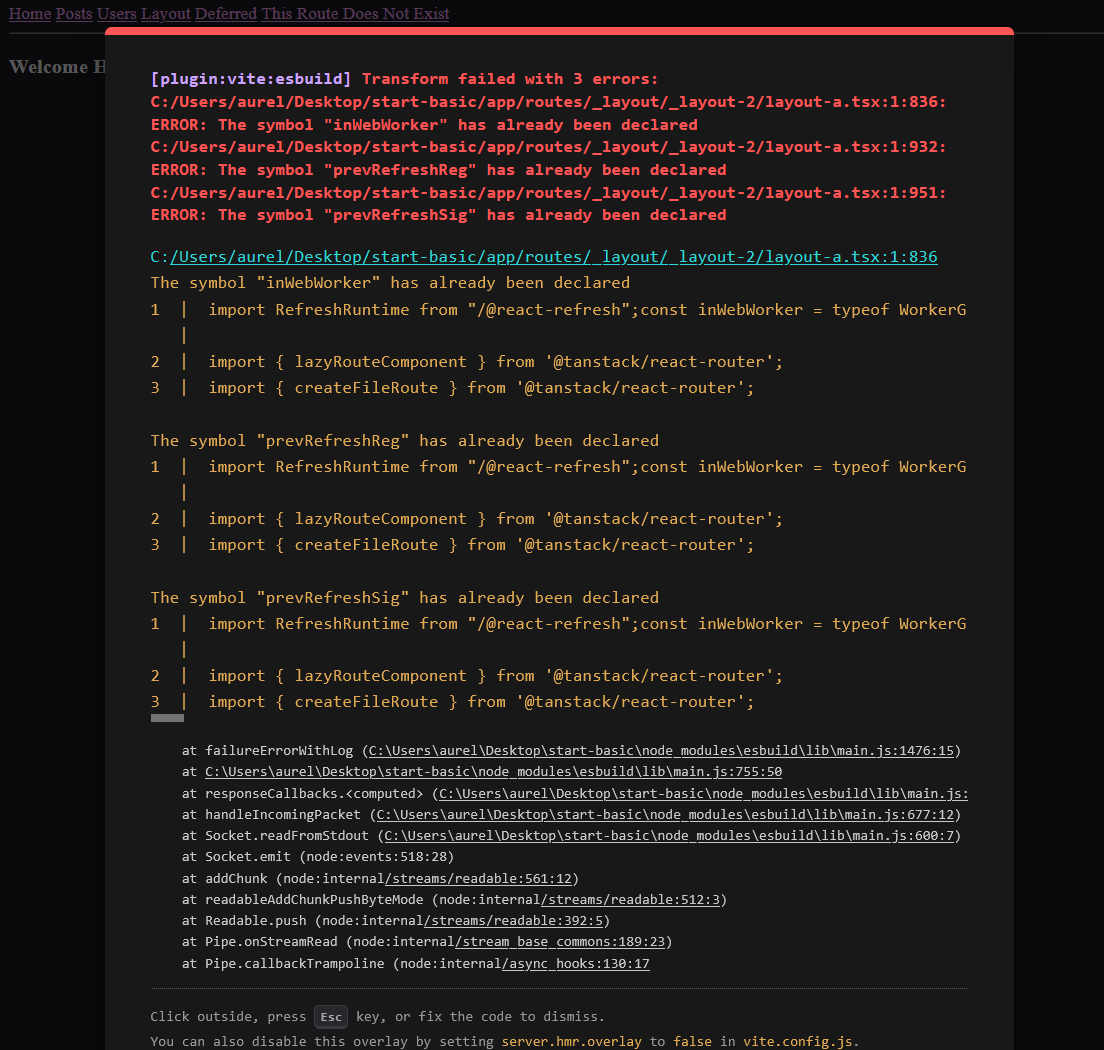Screen dimensions: 1104x1050
Task: Click 'Transform failed with 3 errors:' text
Action: (x=510, y=80)
